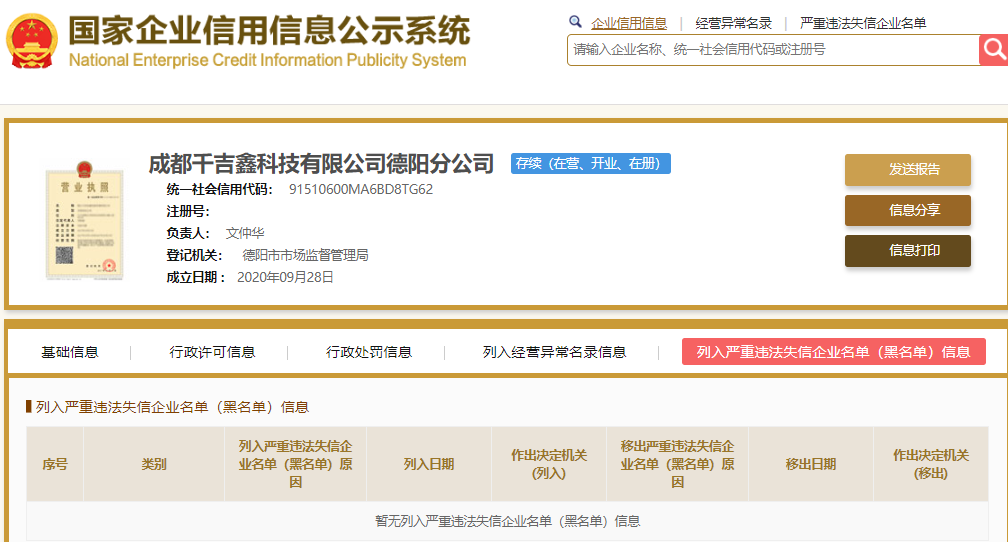Click the 列入日期 column header
1008x542 pixels.
pyautogui.click(x=429, y=464)
